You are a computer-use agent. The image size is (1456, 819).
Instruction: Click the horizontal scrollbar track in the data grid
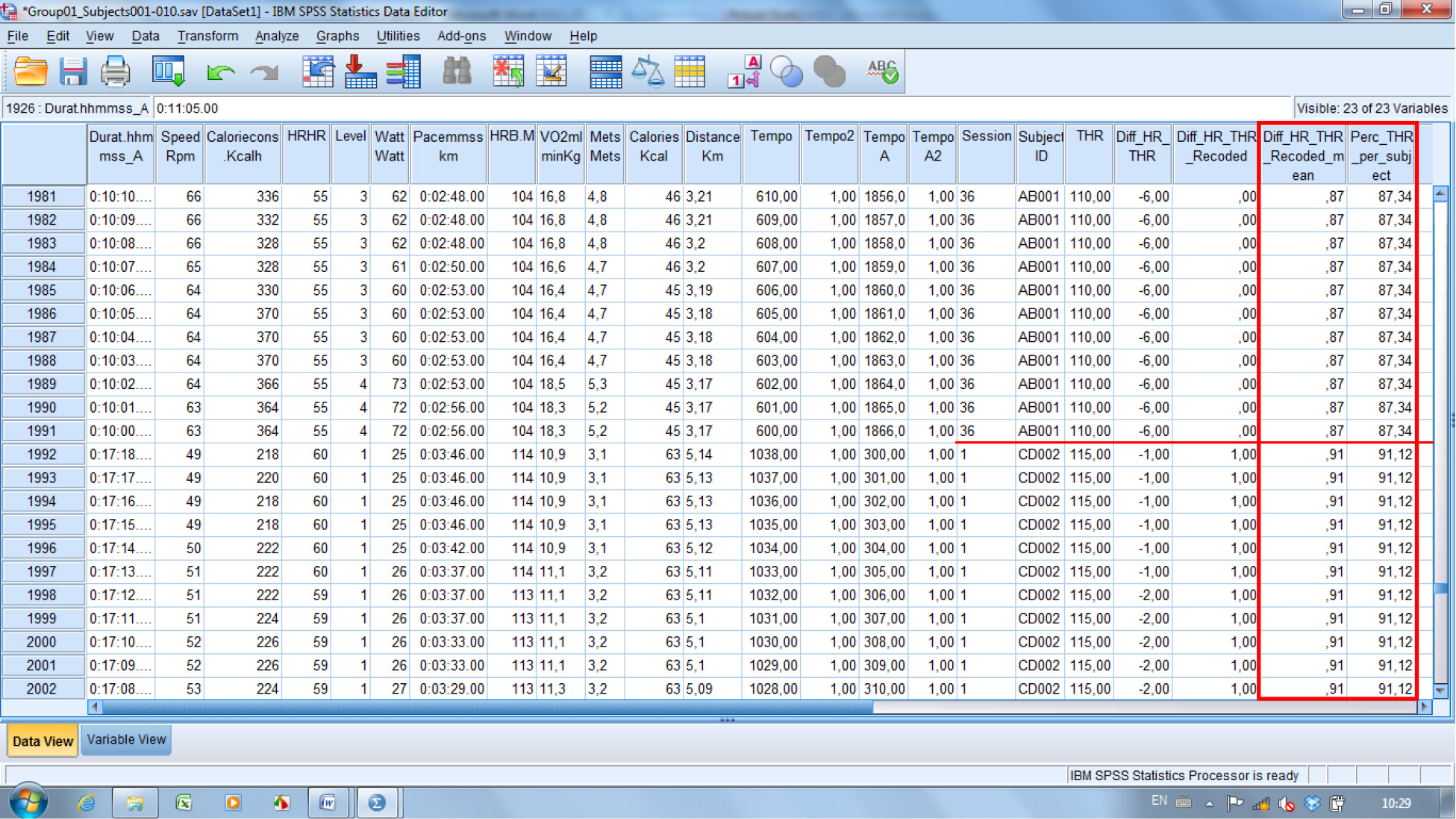pos(1142,707)
